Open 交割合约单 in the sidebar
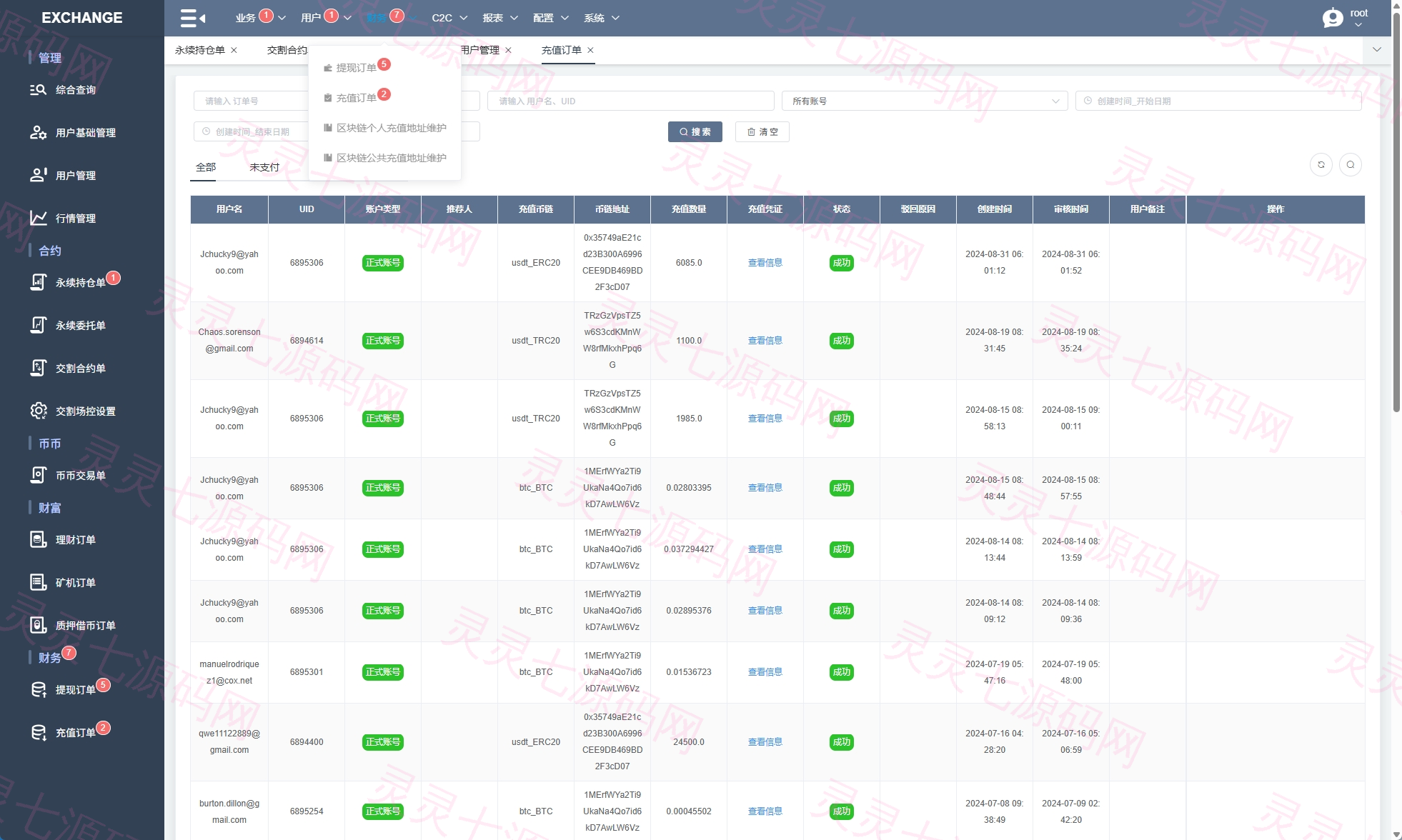This screenshot has width=1402, height=840. [x=82, y=369]
